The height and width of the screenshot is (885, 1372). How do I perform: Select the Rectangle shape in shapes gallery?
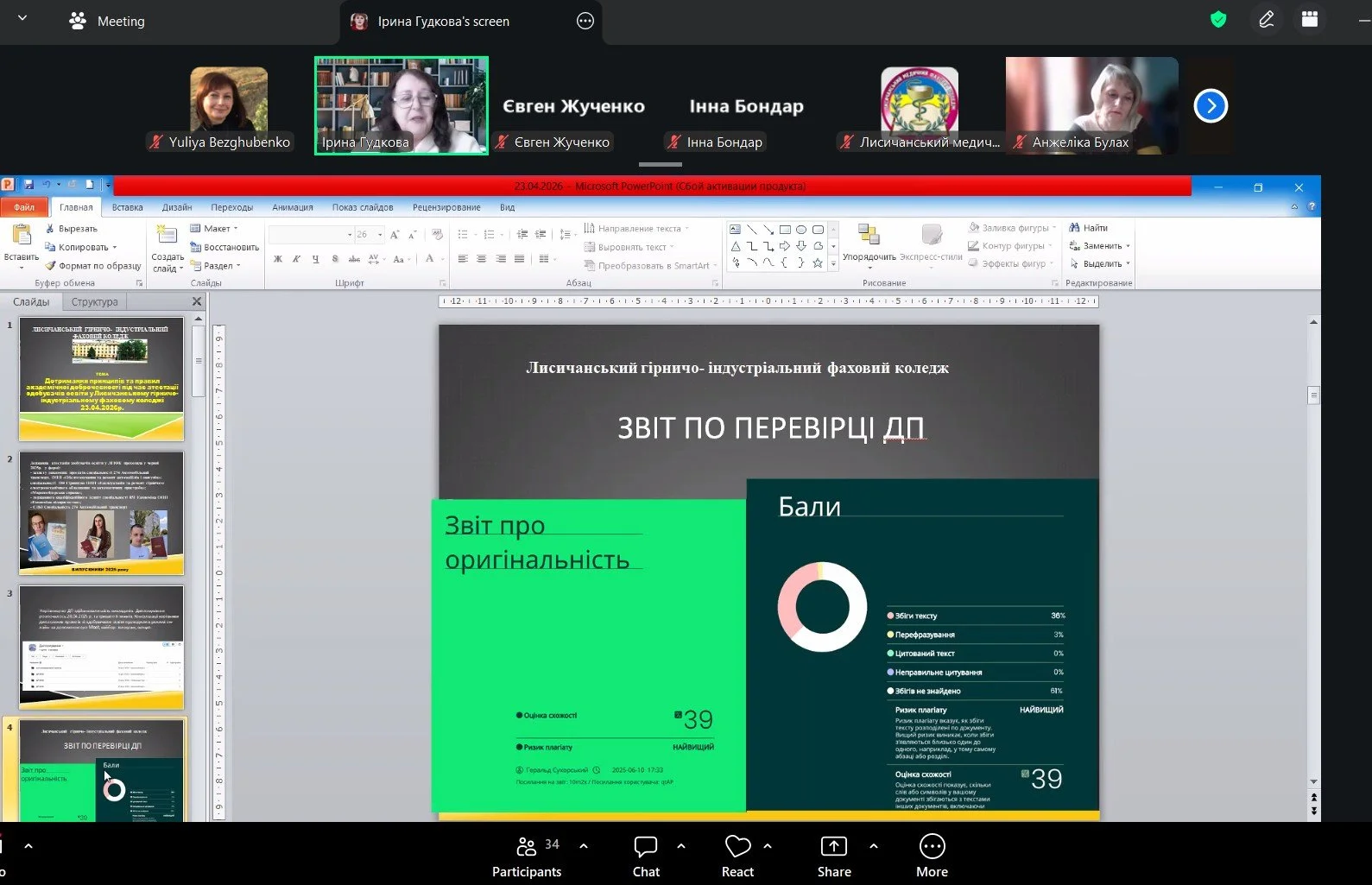coord(785,230)
